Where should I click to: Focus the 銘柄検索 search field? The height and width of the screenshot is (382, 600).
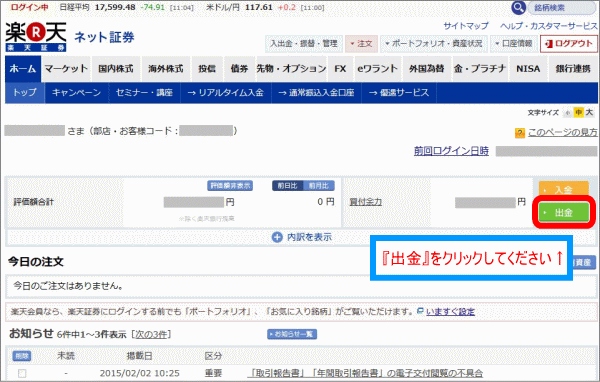point(562,8)
